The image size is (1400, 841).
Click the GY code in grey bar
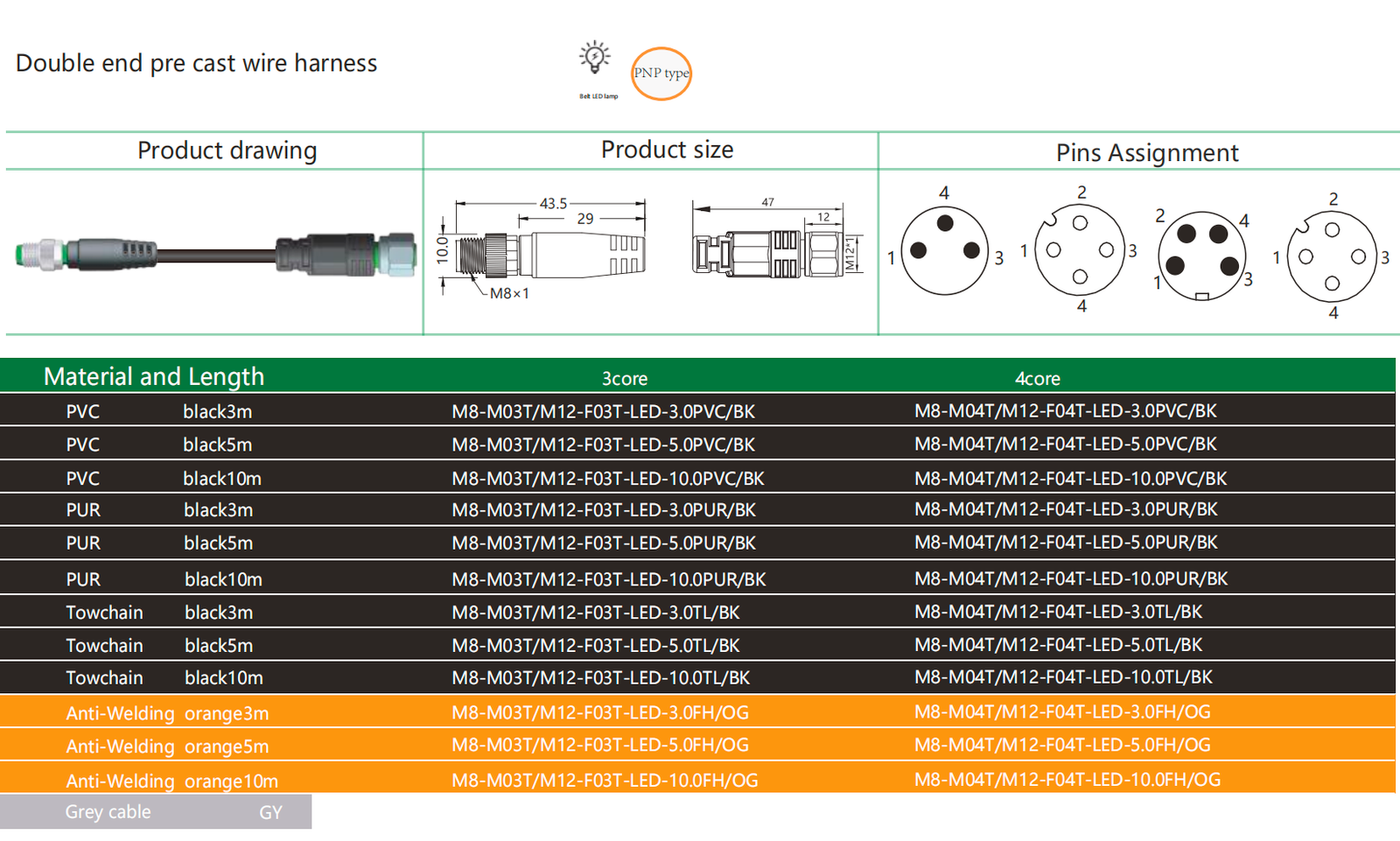pyautogui.click(x=270, y=812)
